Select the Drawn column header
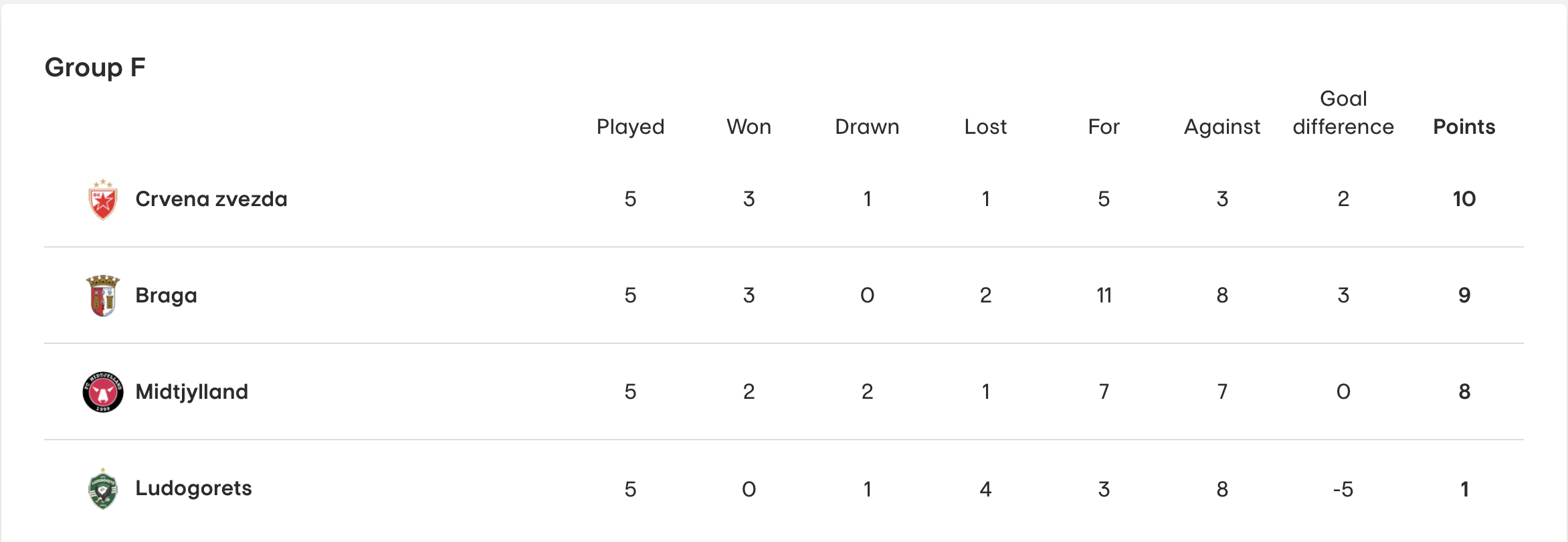The width and height of the screenshot is (1568, 542). click(868, 126)
